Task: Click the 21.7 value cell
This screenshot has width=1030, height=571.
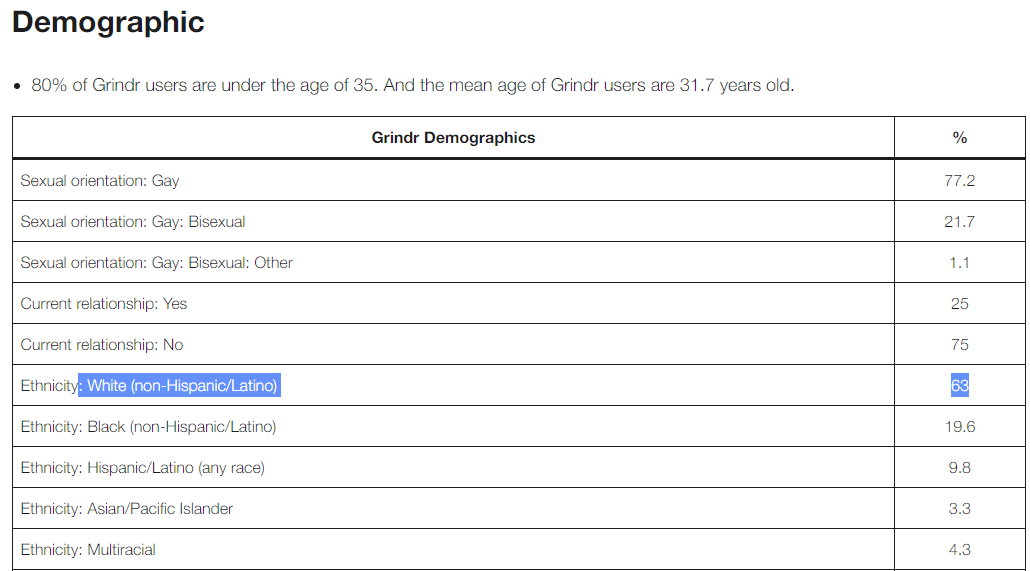Action: (959, 222)
